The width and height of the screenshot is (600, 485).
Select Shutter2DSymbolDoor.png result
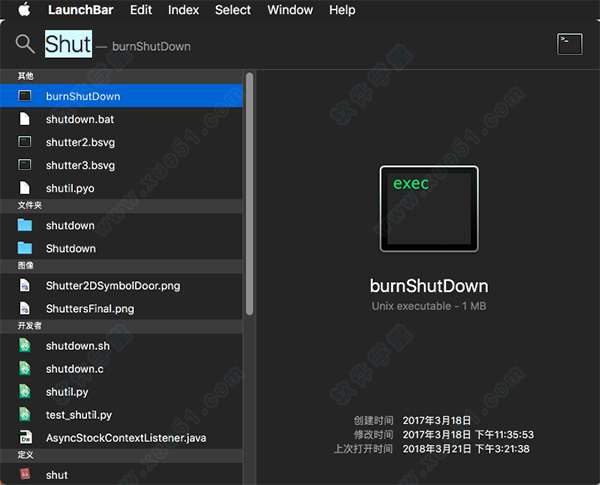pyautogui.click(x=121, y=285)
